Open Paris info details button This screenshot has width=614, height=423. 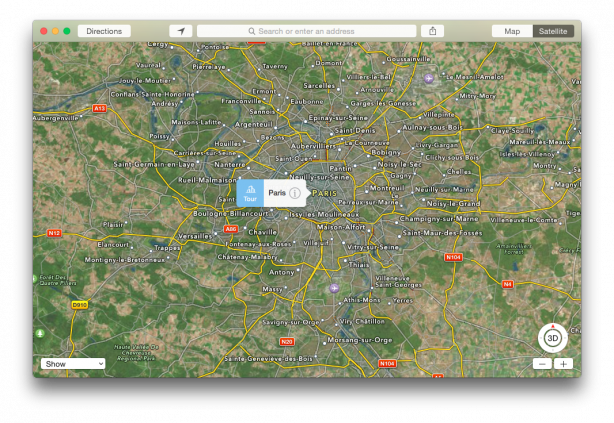[295, 193]
